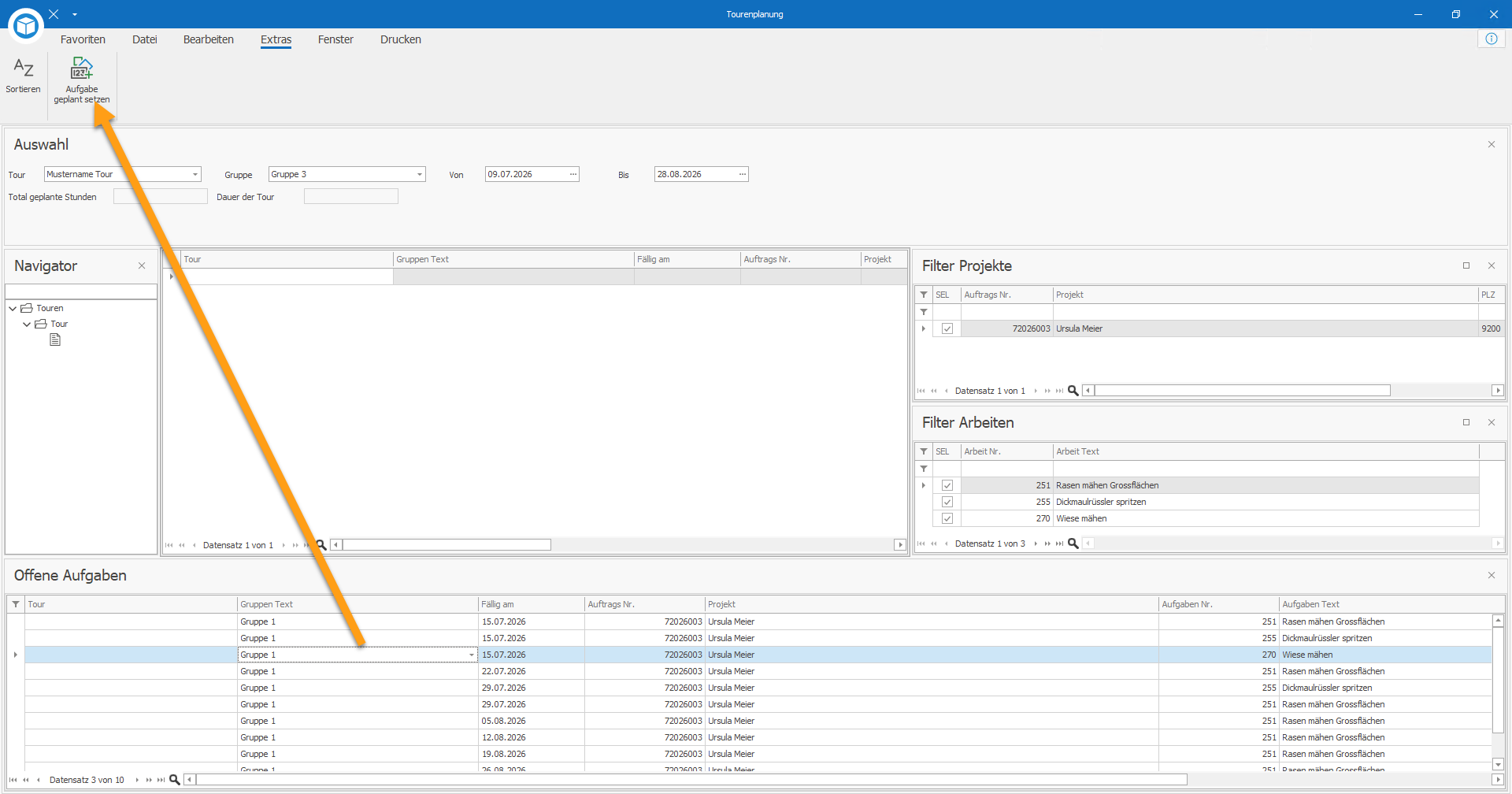The width and height of the screenshot is (1512, 794).
Task: Open the Drucken menu
Action: click(401, 39)
